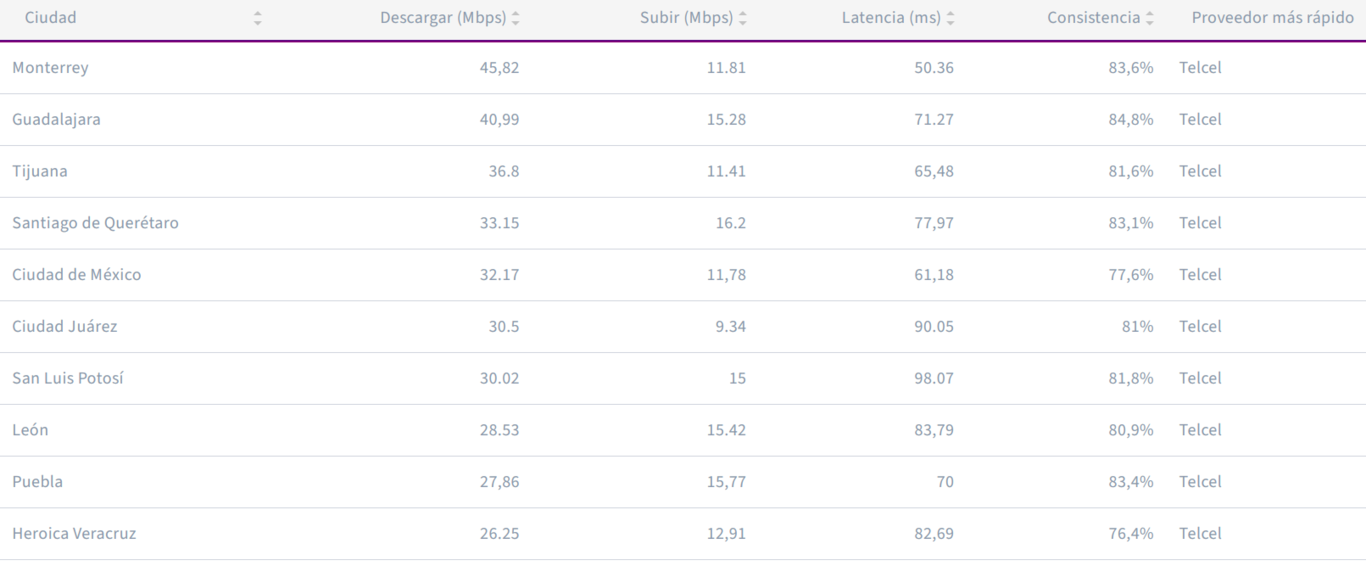Screen dimensions: 1366x566
Task: Click the Monterrey city name
Action: (50, 68)
